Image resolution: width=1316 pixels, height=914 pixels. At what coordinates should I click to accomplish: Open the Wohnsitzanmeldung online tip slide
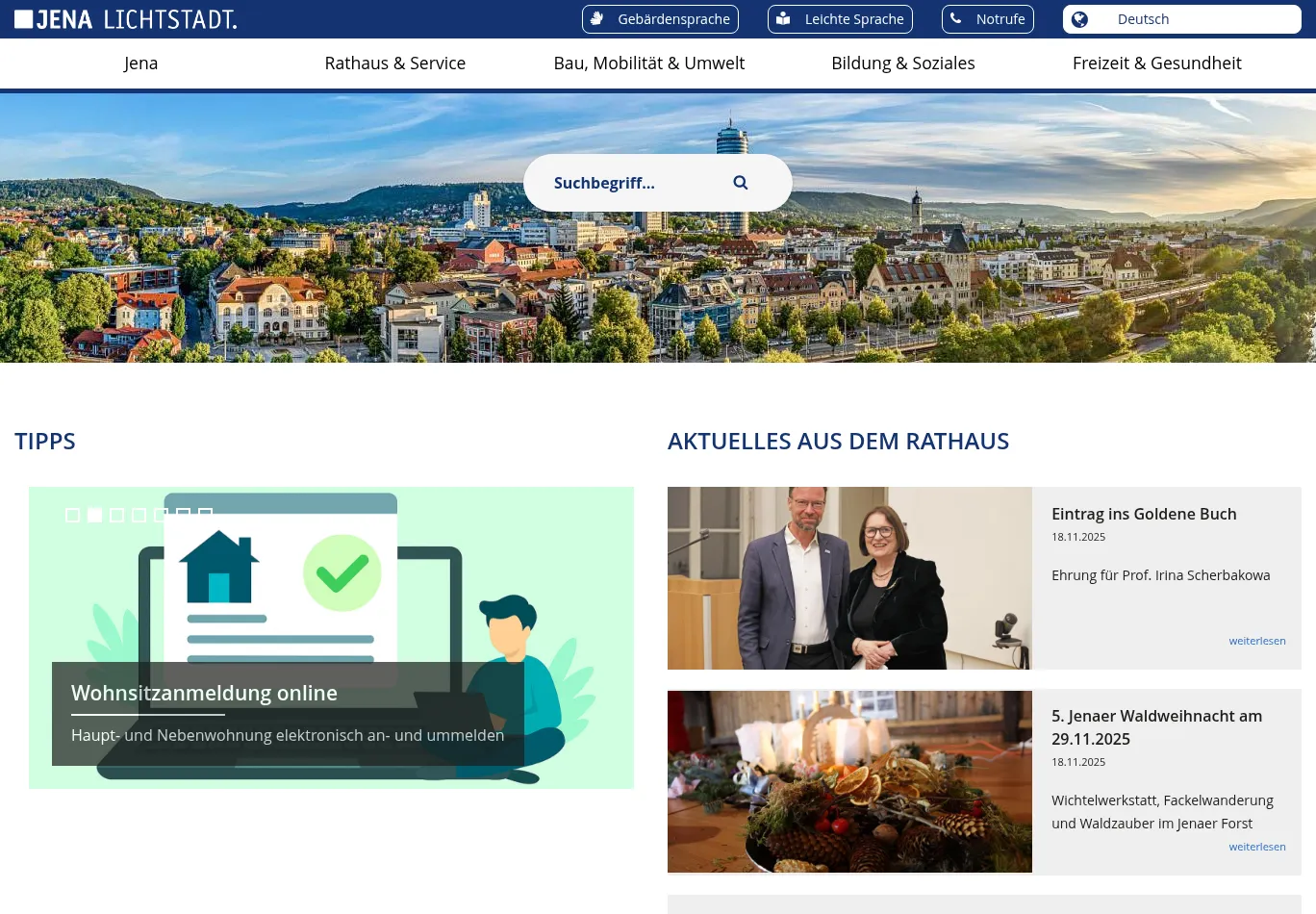(204, 694)
